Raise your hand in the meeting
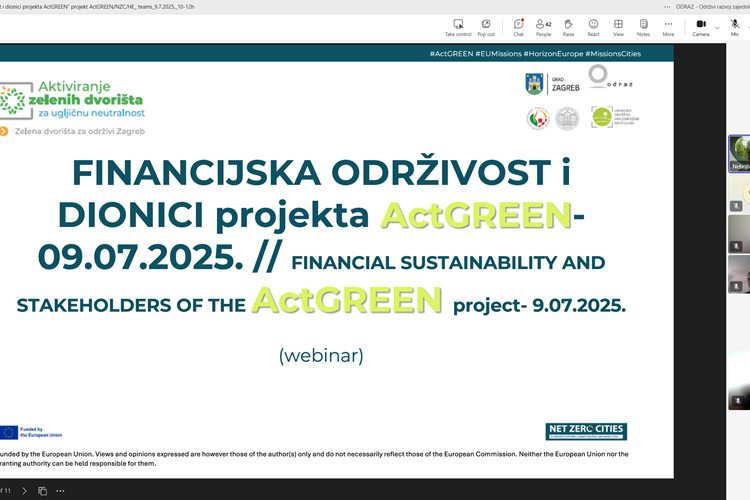Screen dimensions: 750x500 point(568,28)
